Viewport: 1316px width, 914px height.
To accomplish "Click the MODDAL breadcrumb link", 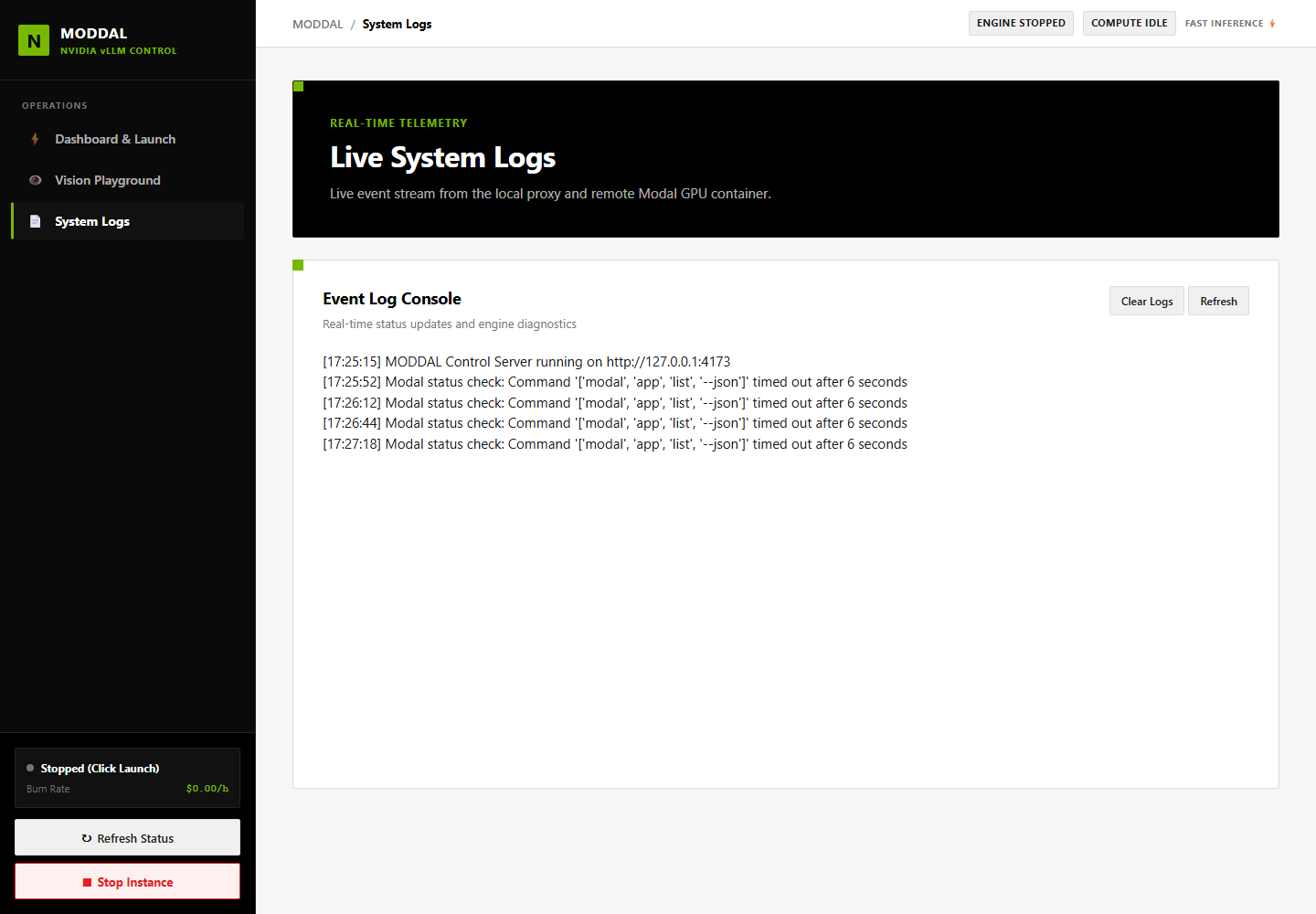I will click(318, 24).
